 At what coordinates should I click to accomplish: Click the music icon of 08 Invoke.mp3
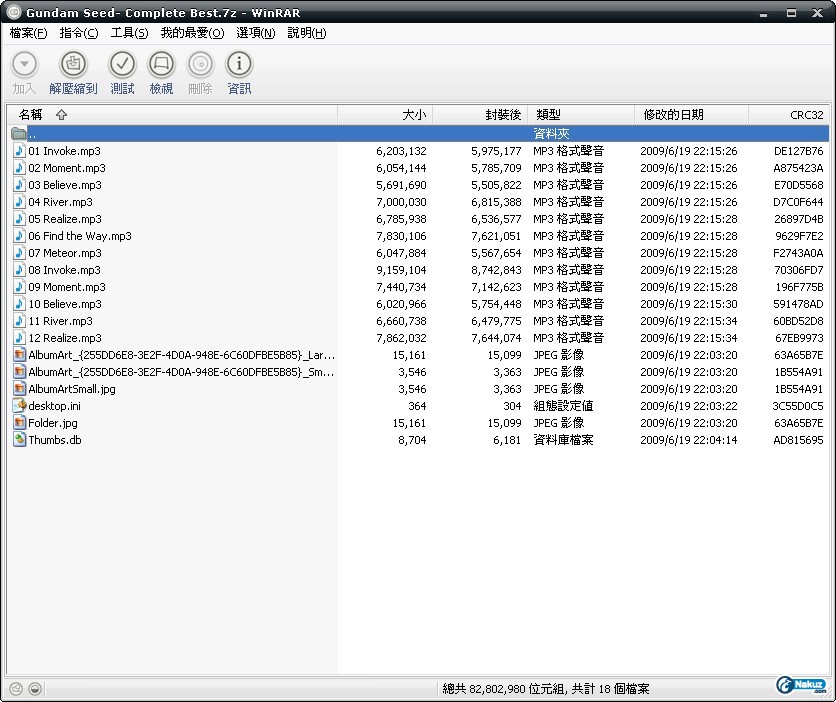[19, 270]
